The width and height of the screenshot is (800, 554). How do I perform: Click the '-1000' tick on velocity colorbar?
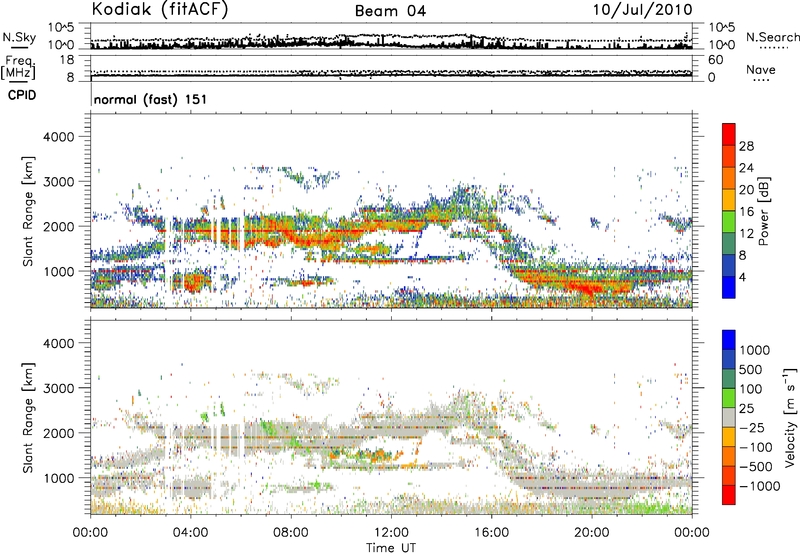click(759, 486)
